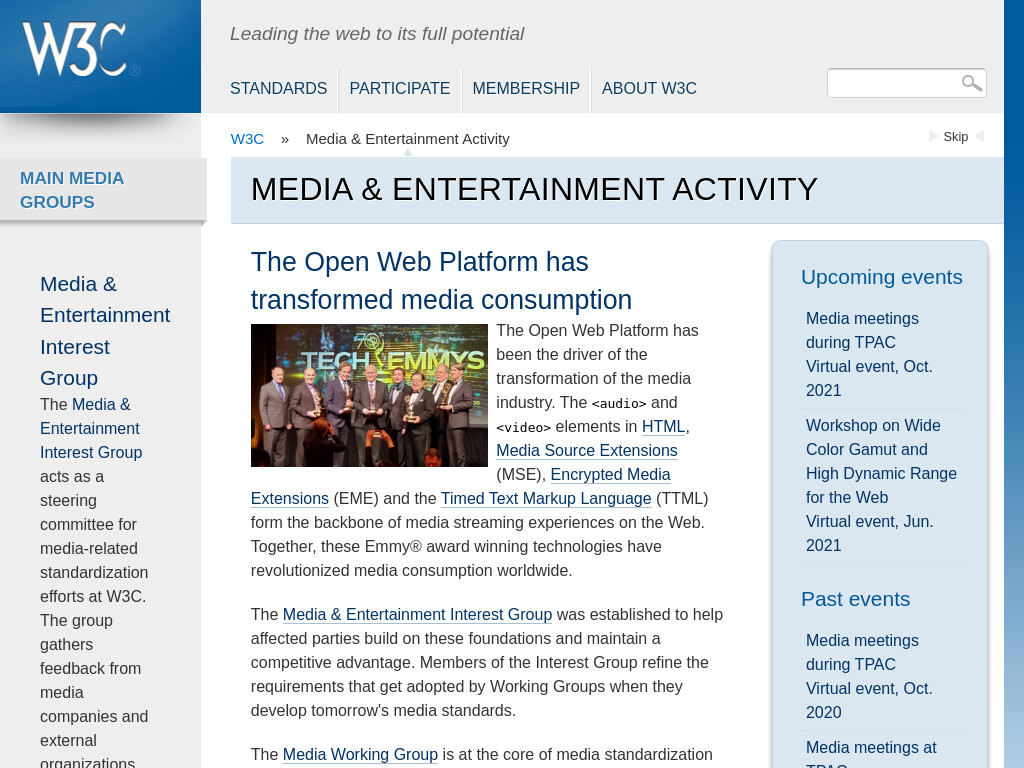Open the PARTICIPATE menu
The width and height of the screenshot is (1024, 768).
(x=400, y=88)
